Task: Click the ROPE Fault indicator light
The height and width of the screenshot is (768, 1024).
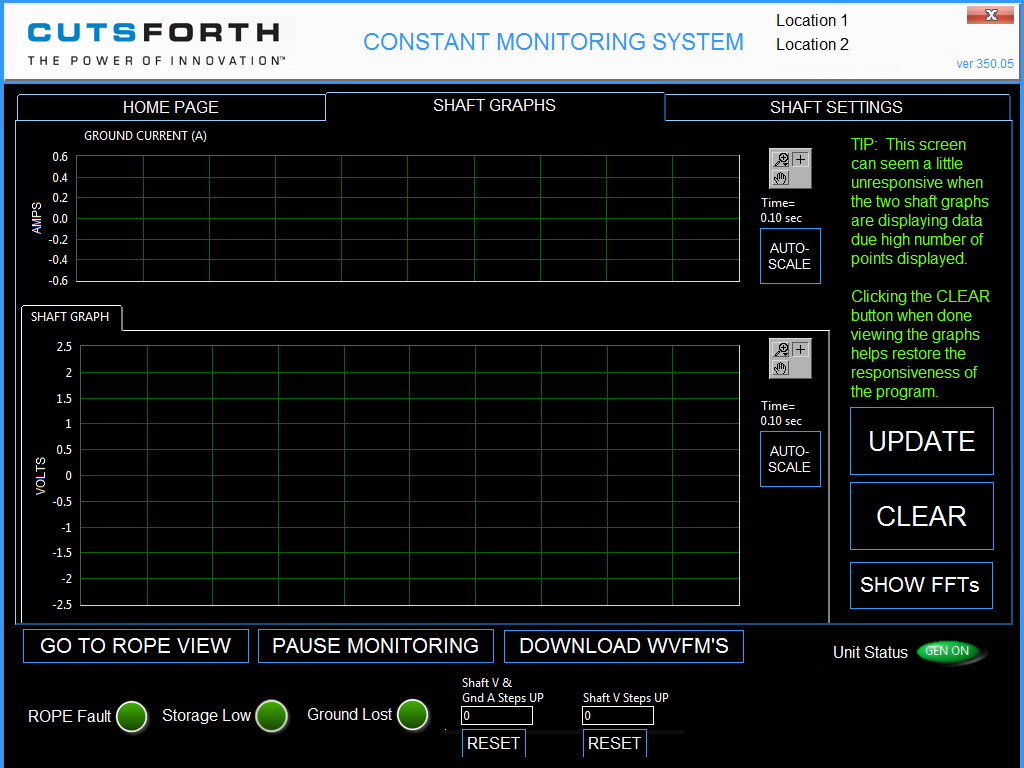Action: click(x=131, y=716)
